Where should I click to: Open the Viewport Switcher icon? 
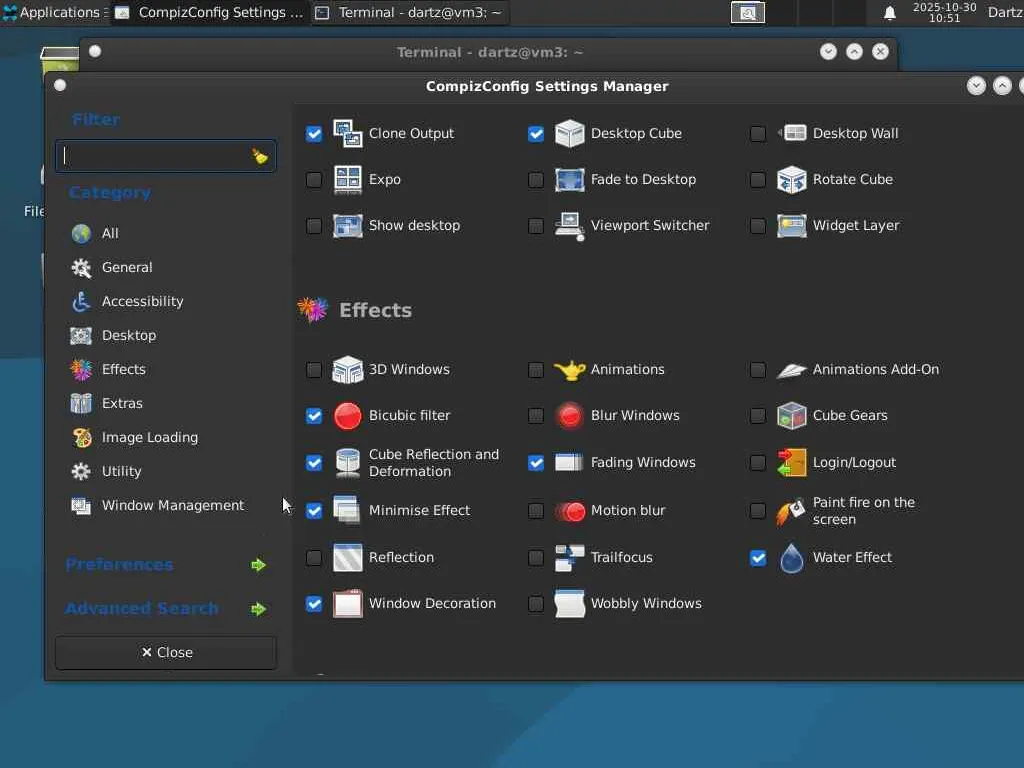(x=569, y=225)
